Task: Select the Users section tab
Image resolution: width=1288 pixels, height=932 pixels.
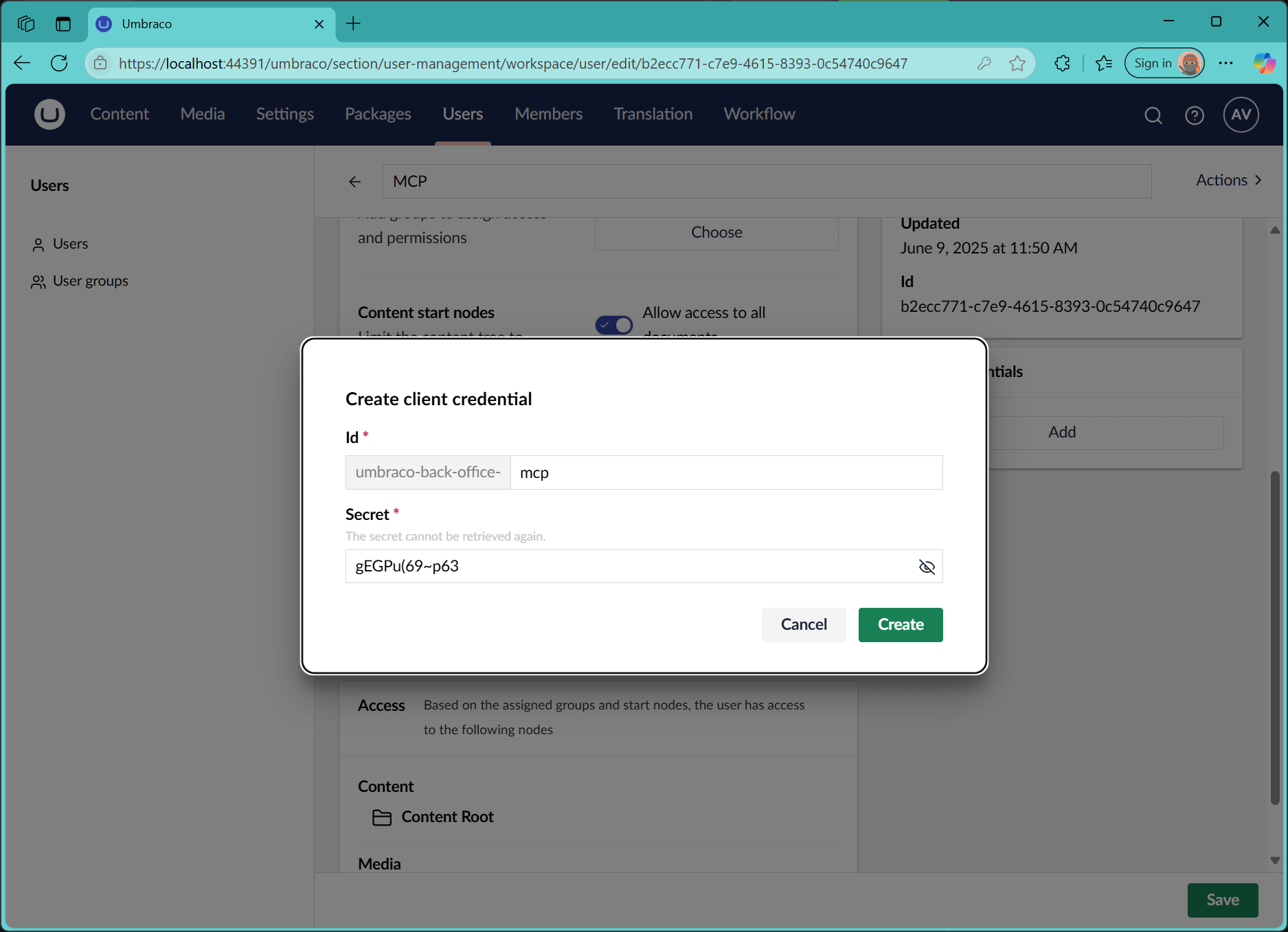Action: (x=463, y=114)
